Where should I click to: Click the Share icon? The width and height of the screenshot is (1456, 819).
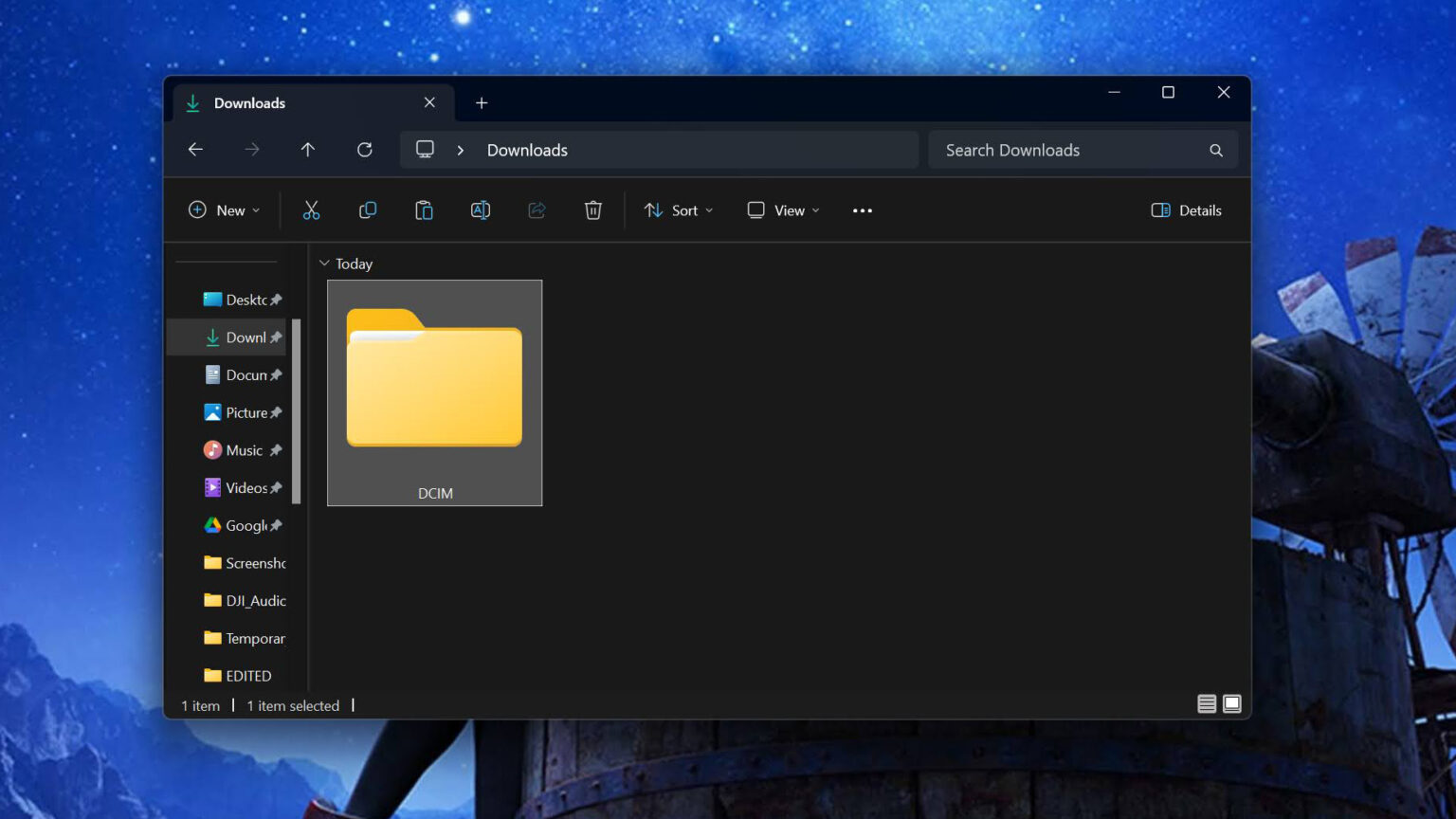(537, 209)
